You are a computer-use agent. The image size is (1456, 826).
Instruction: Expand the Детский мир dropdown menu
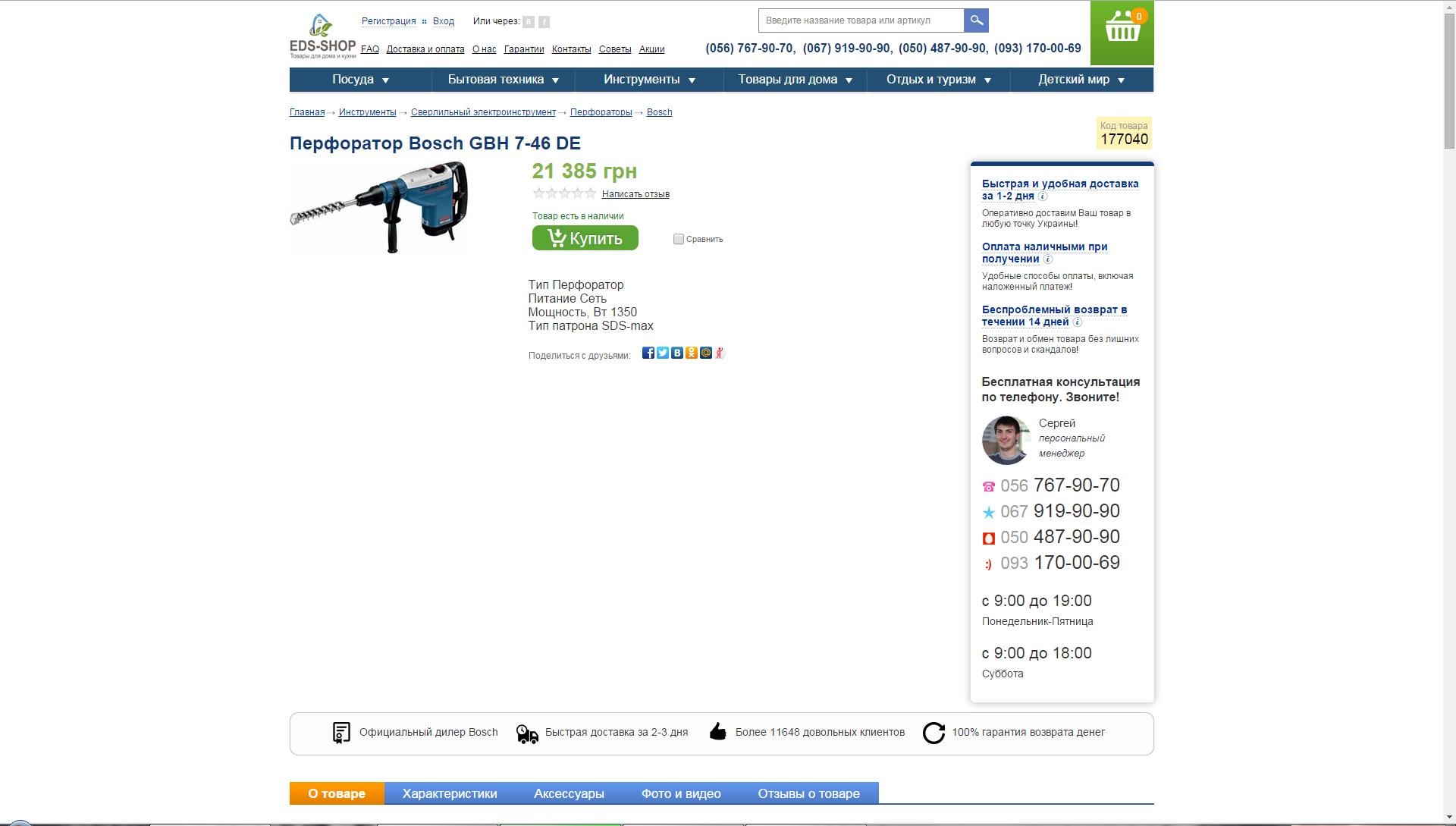click(x=1082, y=80)
